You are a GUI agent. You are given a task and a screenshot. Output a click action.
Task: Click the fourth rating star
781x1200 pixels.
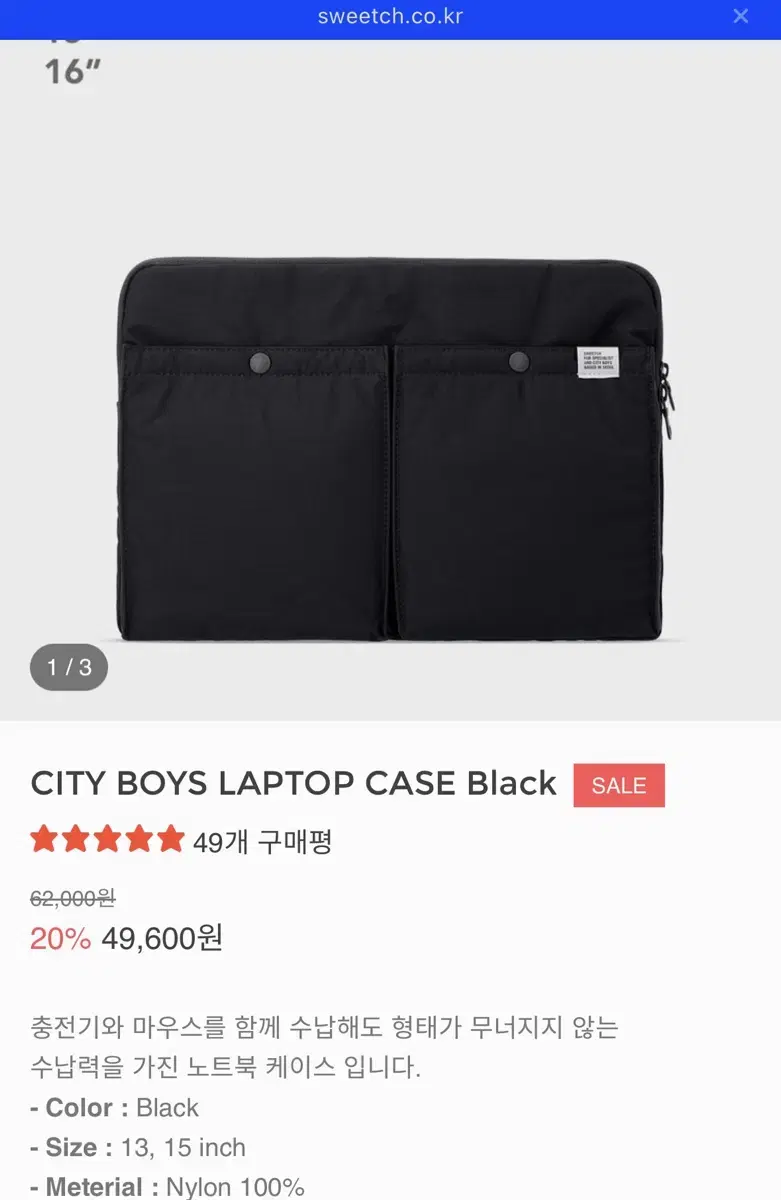click(139, 839)
